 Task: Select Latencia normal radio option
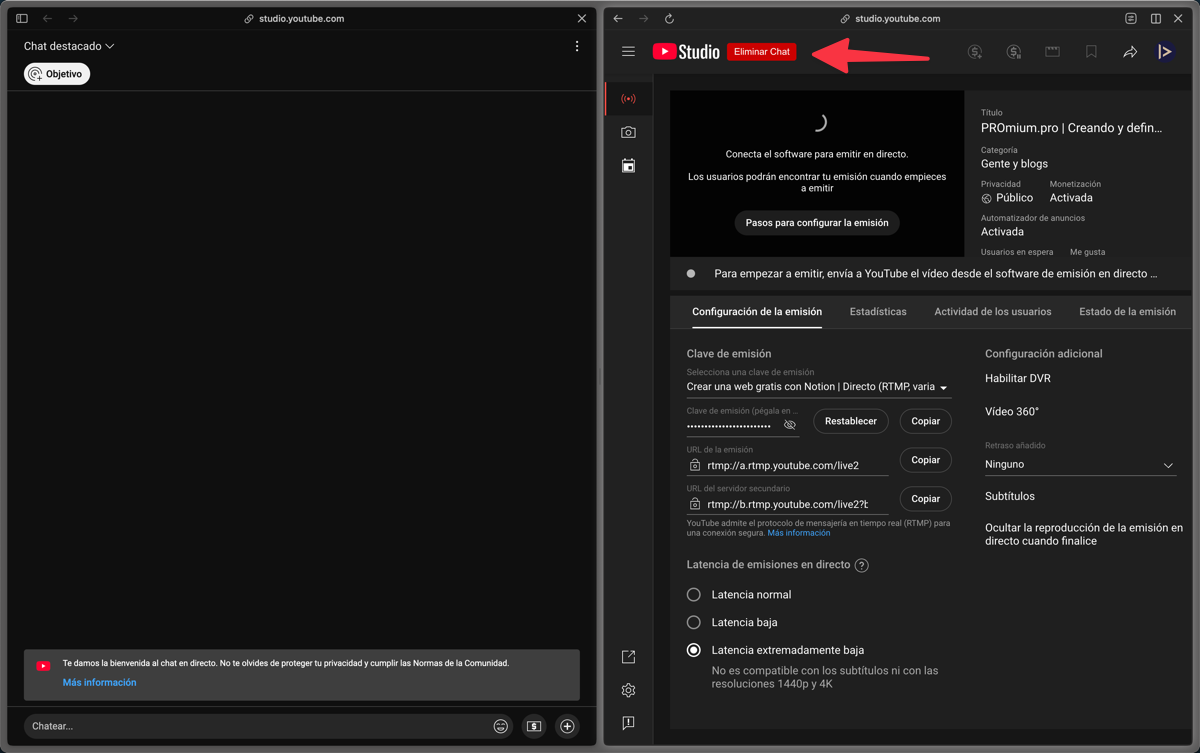pos(694,594)
